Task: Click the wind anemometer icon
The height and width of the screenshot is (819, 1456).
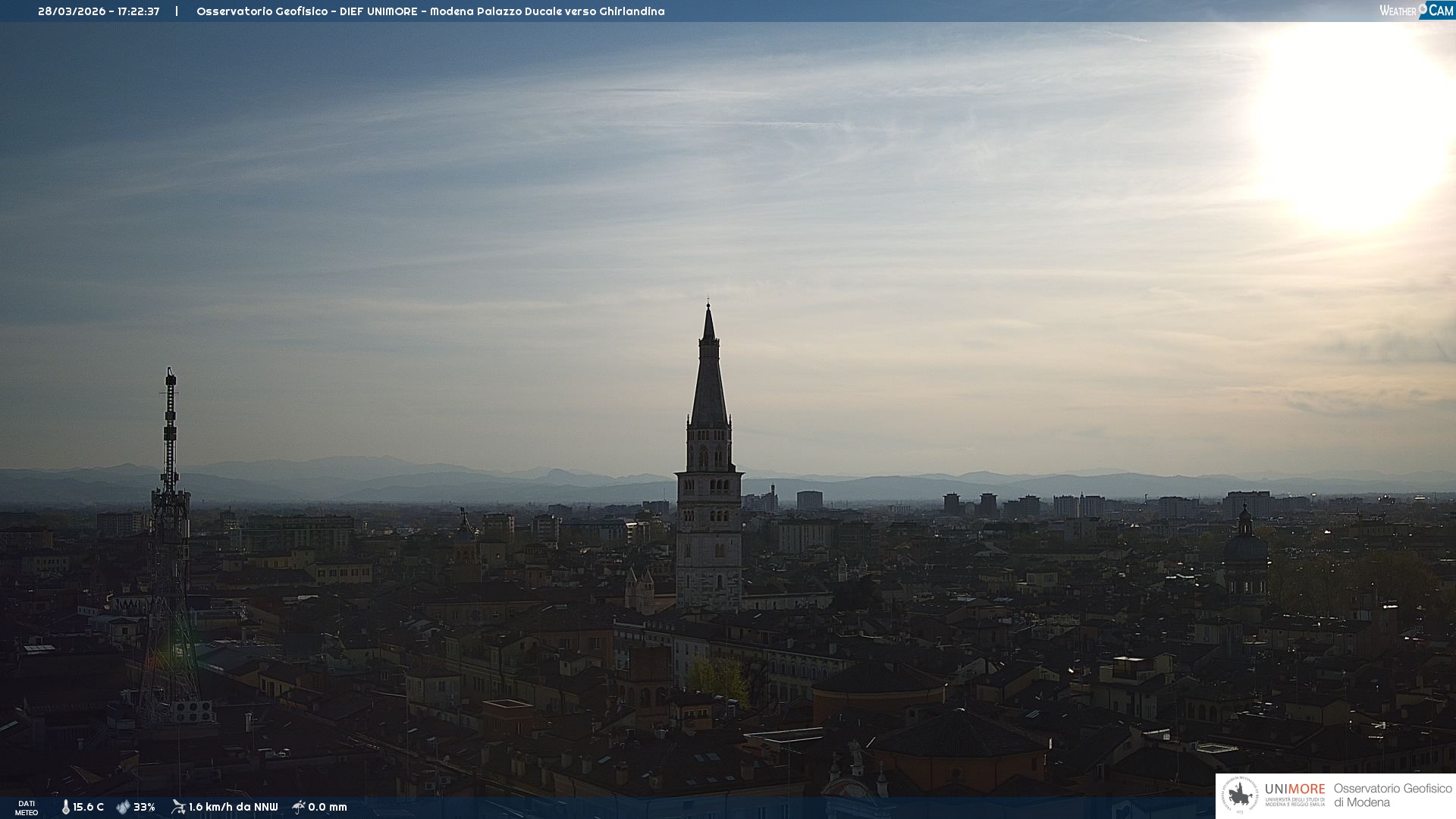Action: point(178,807)
